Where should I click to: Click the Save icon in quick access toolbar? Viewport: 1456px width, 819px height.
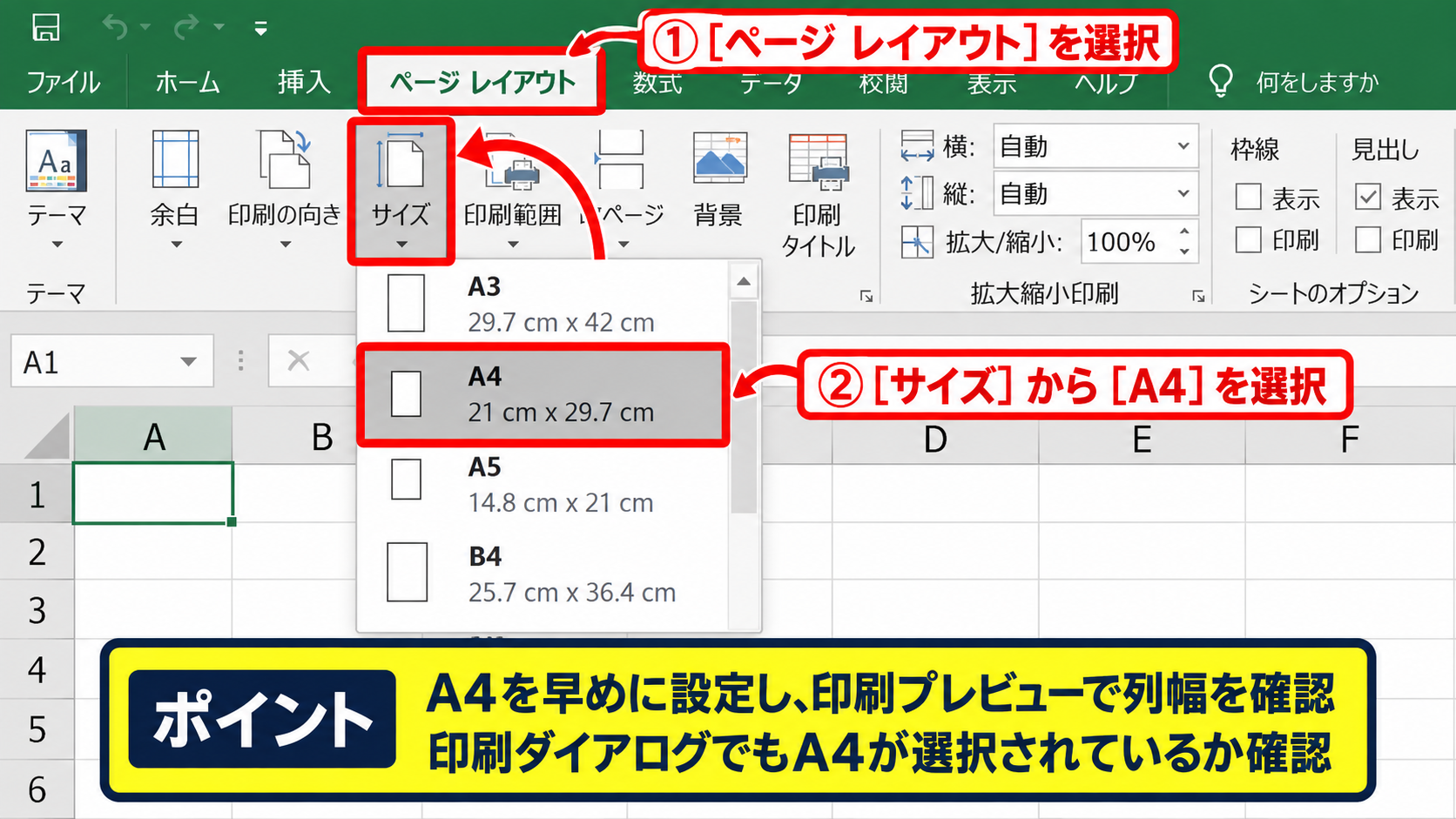pyautogui.click(x=46, y=27)
